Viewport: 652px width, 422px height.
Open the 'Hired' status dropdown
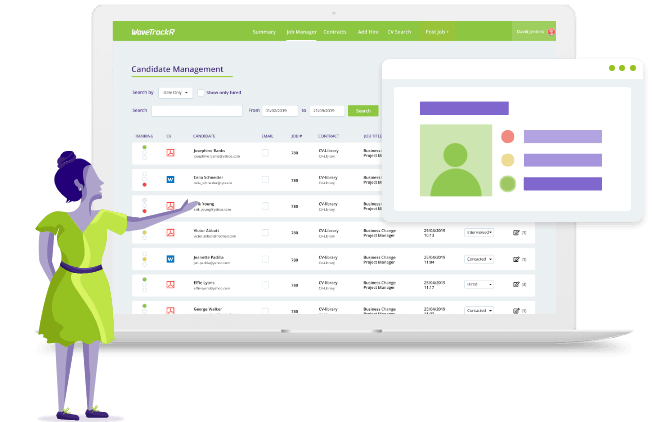point(479,284)
